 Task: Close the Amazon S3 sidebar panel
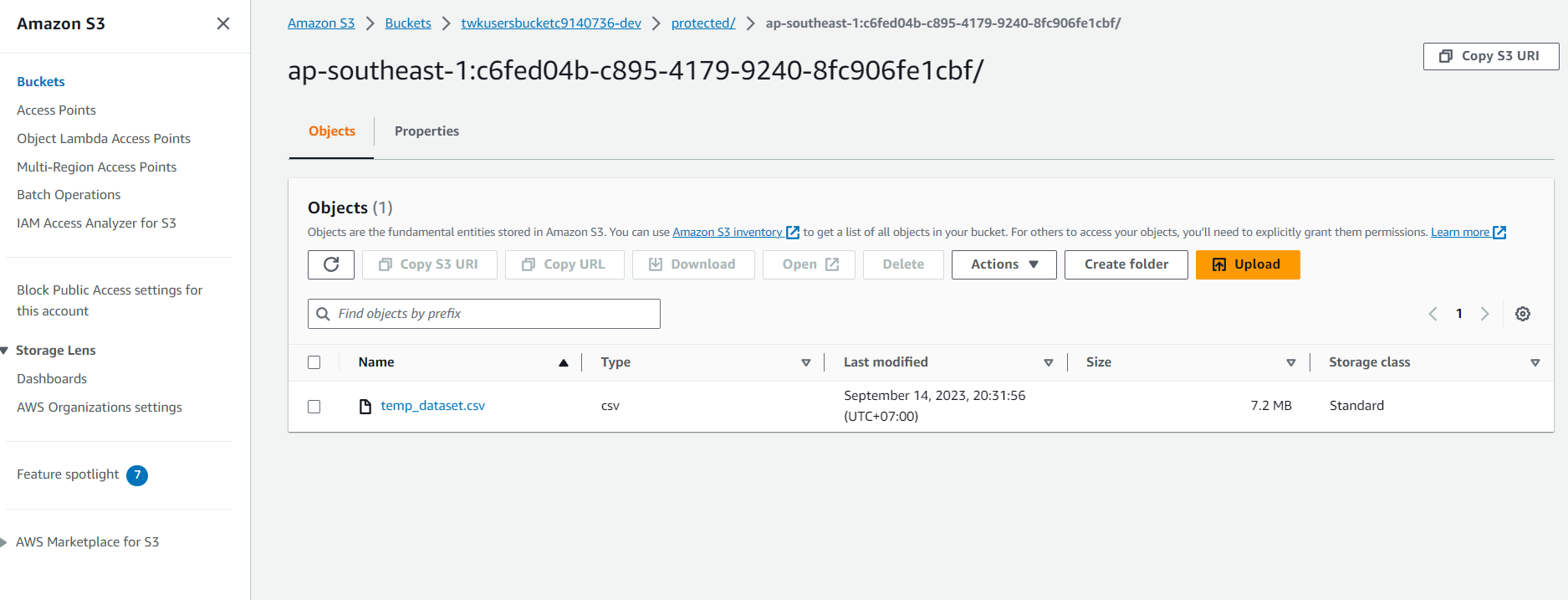(x=223, y=23)
